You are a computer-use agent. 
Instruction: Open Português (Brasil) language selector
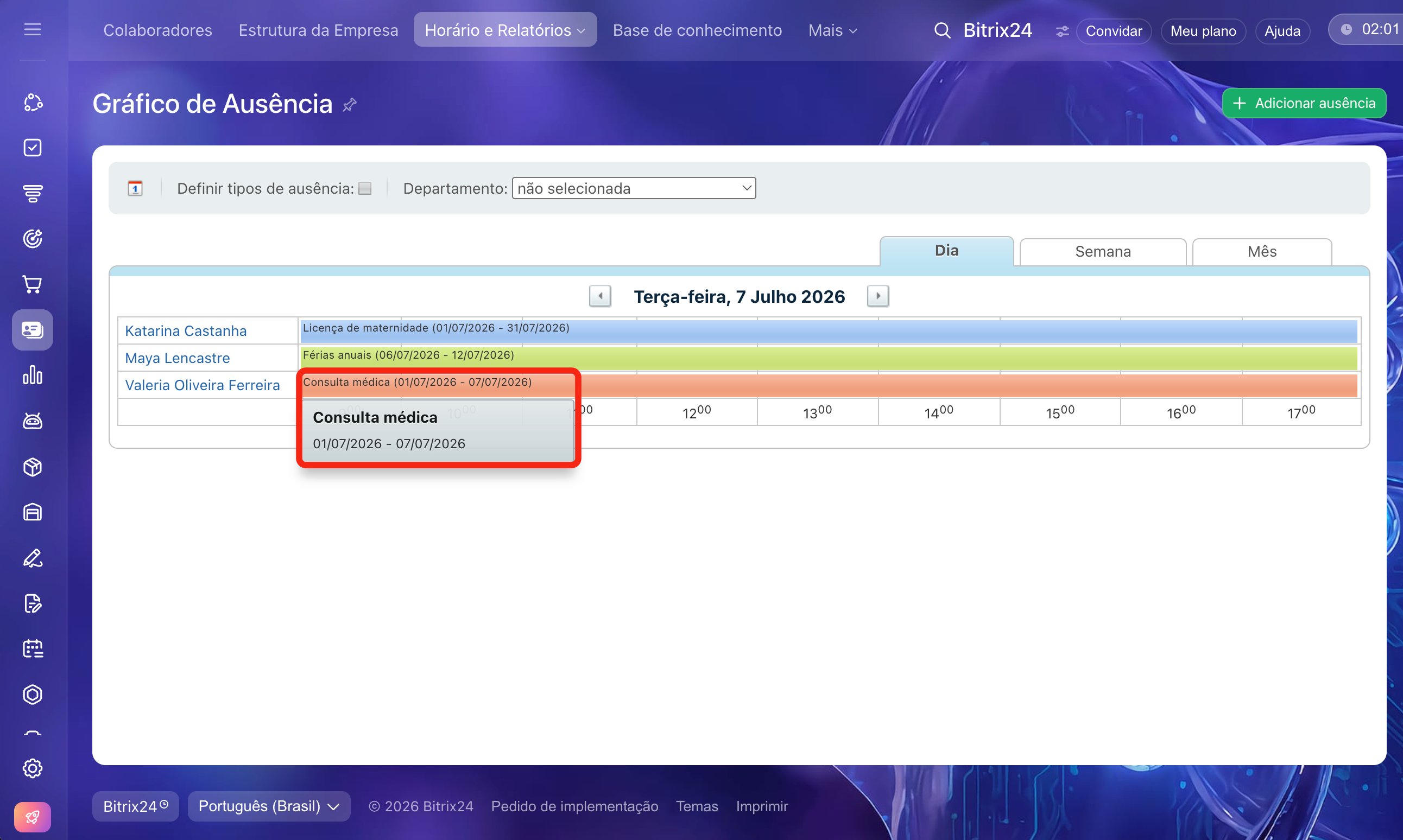coord(268,805)
